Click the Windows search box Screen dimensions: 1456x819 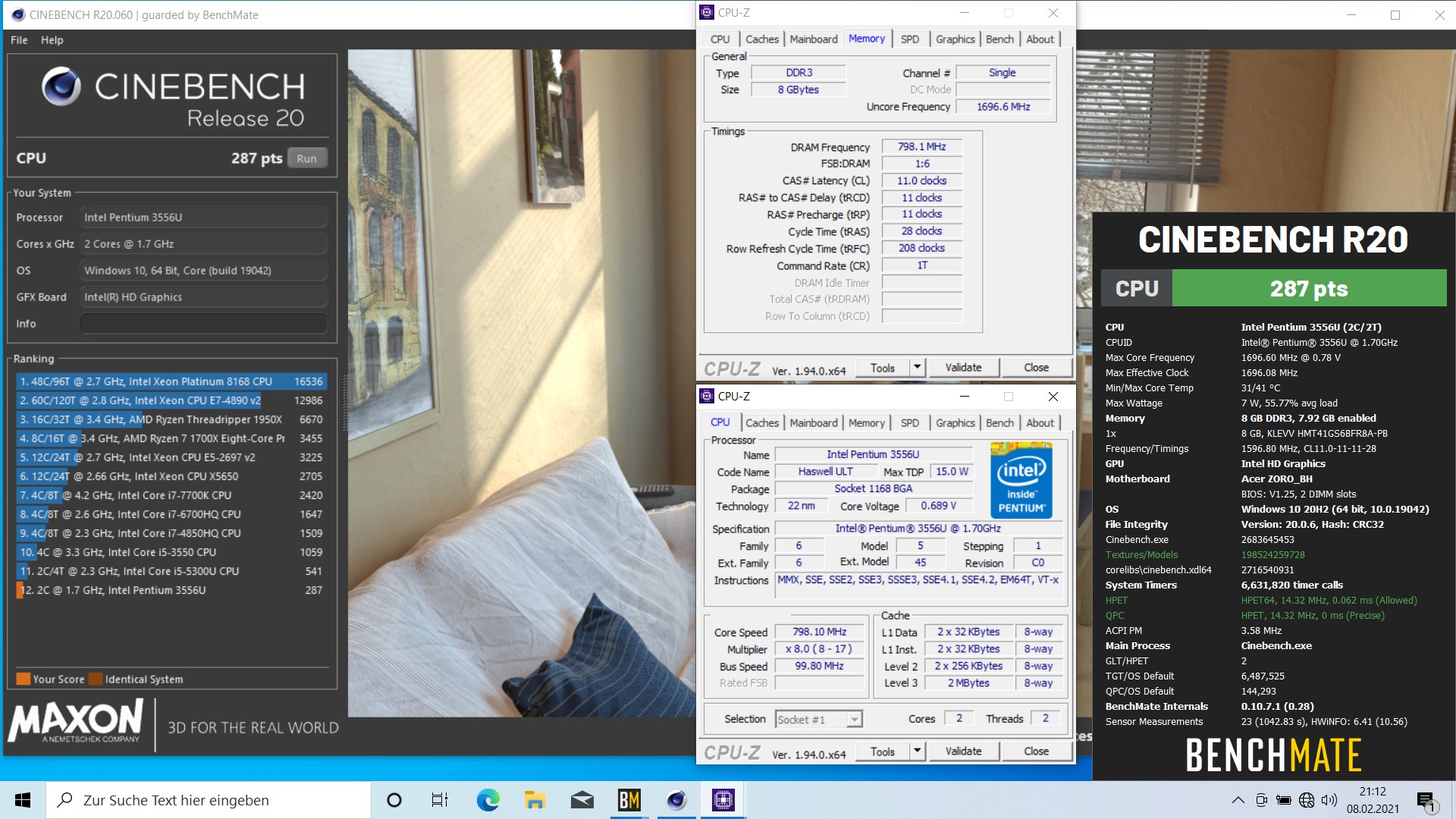(209, 800)
